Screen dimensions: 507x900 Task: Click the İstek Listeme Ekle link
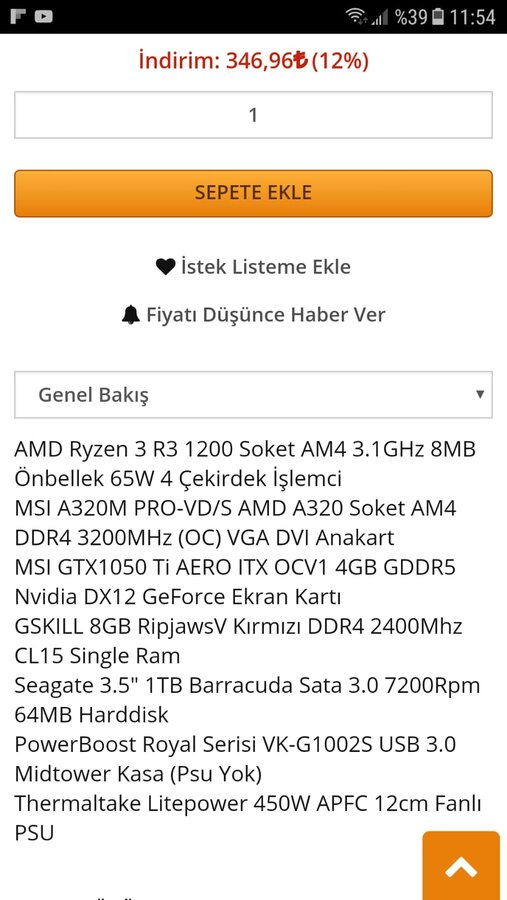tap(265, 267)
